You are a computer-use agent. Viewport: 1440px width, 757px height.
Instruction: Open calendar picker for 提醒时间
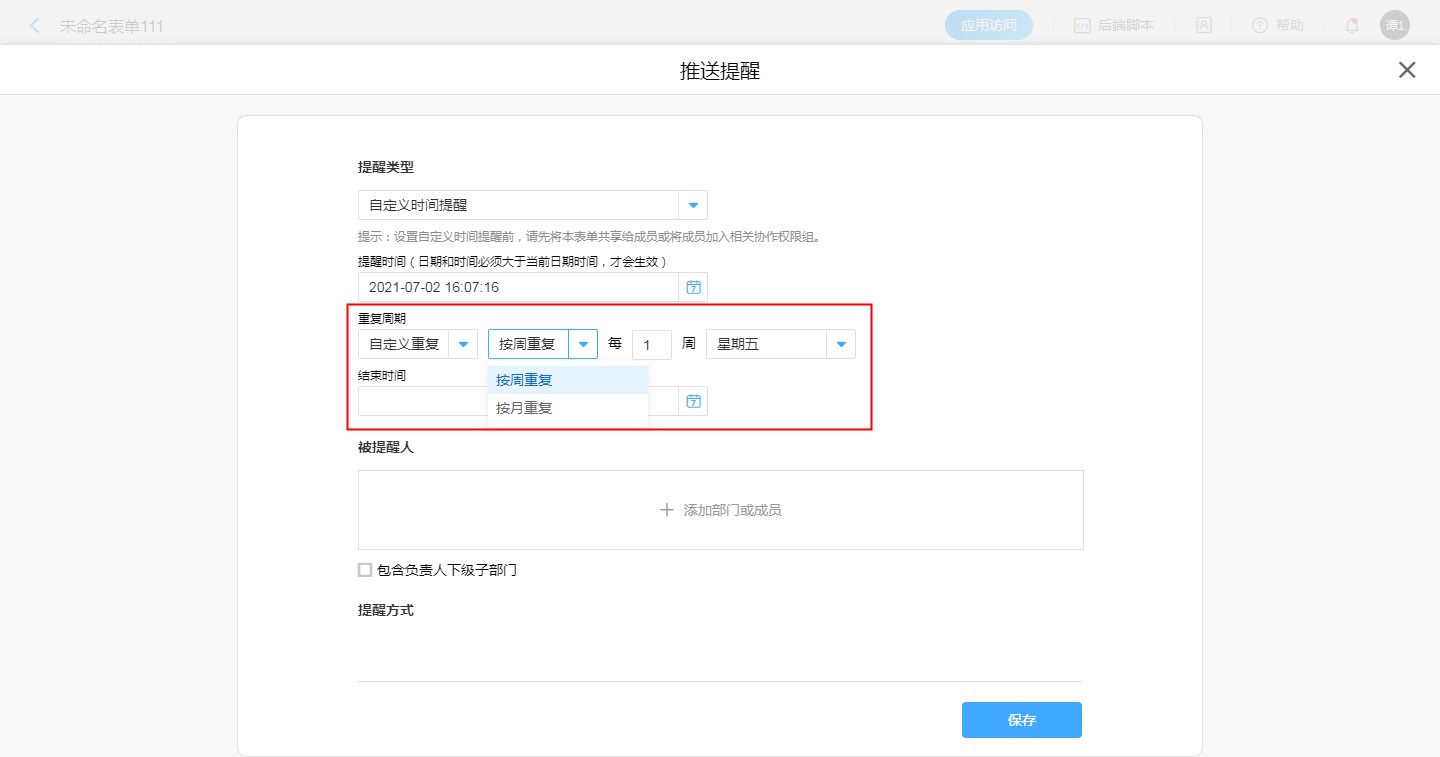click(693, 287)
